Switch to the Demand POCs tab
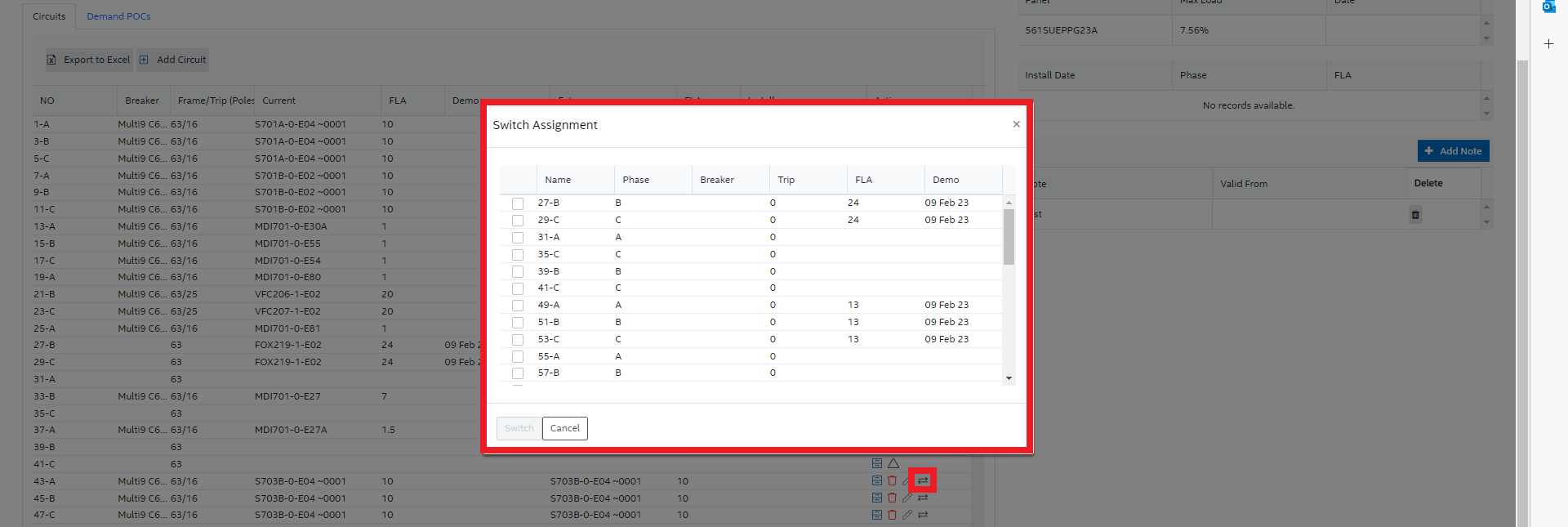The height and width of the screenshot is (527, 1568). coord(118,16)
